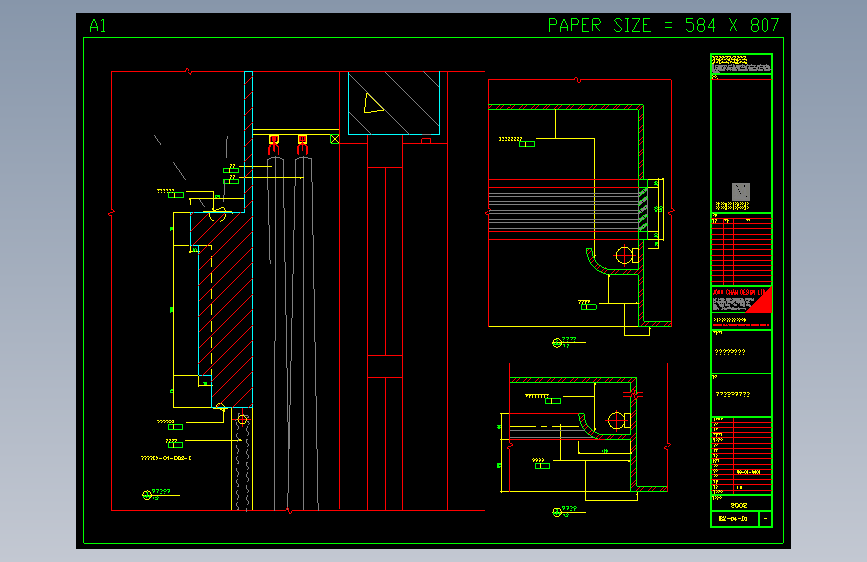Select the "PAPER SIZE = 584 X 807" text

pyautogui.click(x=663, y=25)
